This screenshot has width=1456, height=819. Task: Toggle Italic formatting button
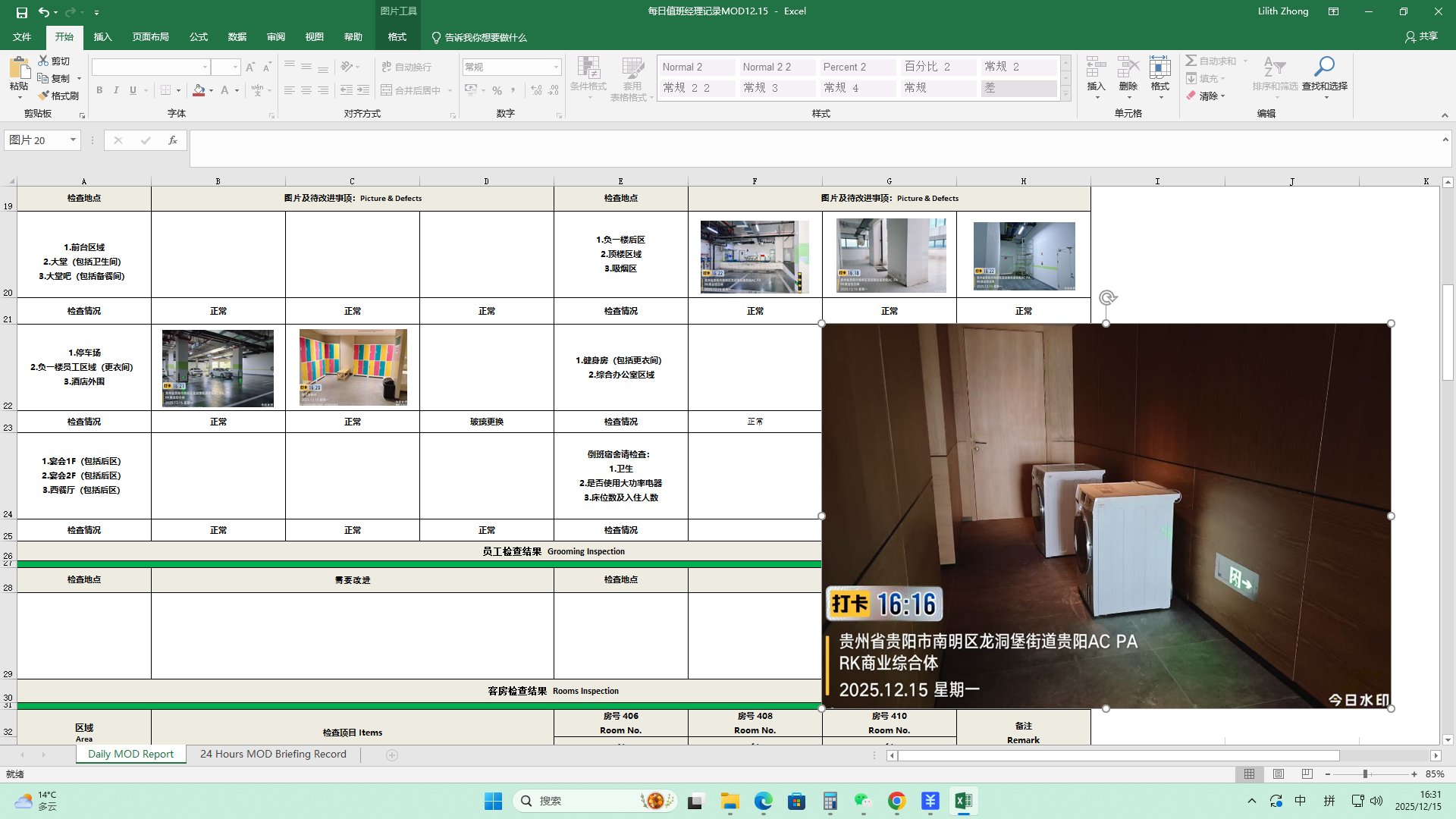[x=116, y=90]
